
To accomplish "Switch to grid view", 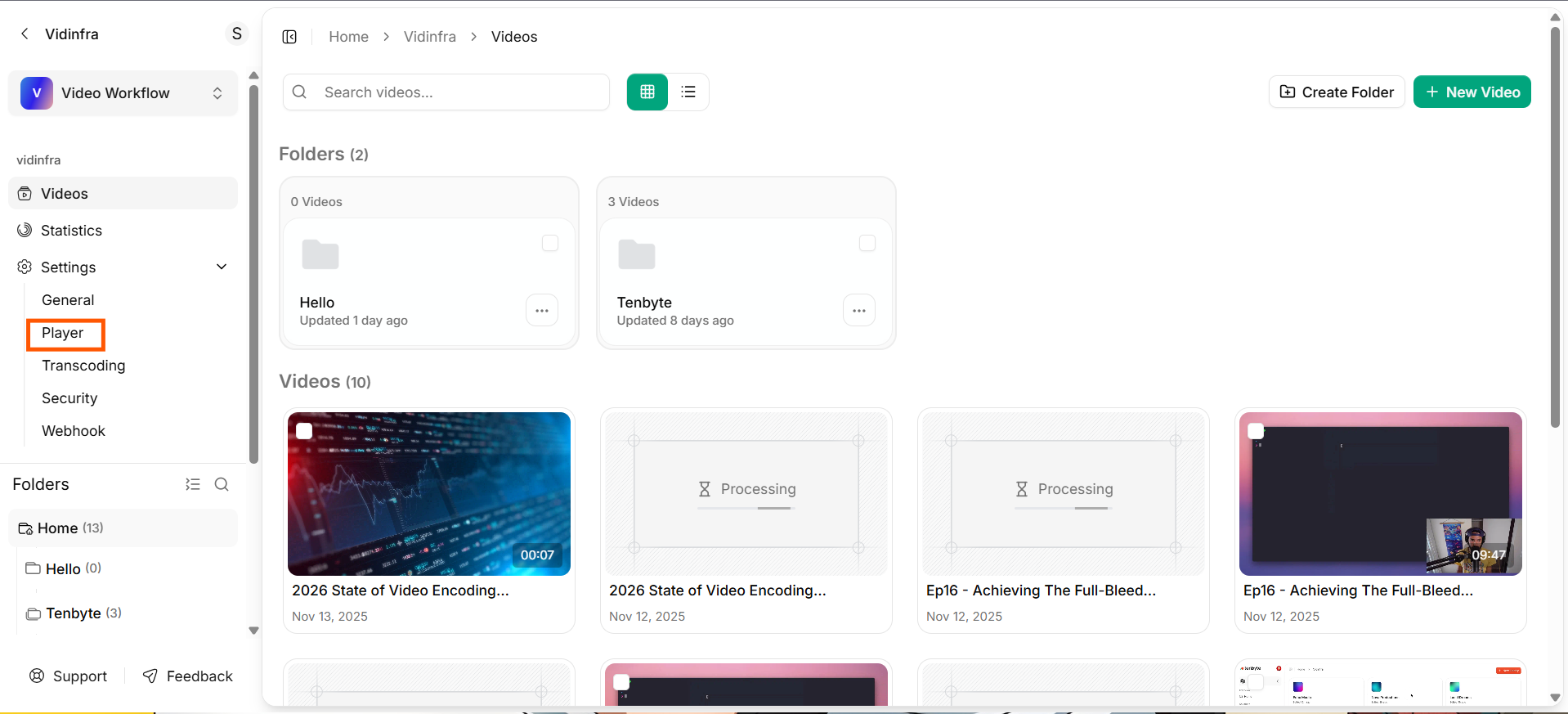I will [x=647, y=92].
